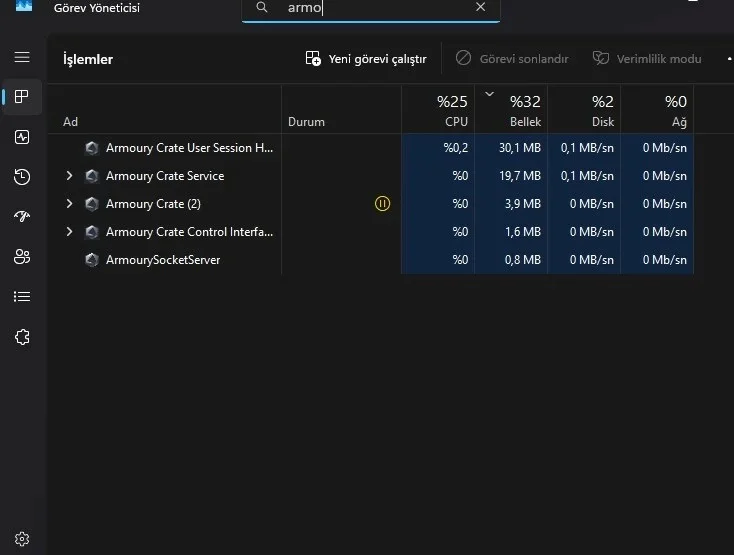
Task: Select the Armoury Crate Service process
Action: point(371,176)
